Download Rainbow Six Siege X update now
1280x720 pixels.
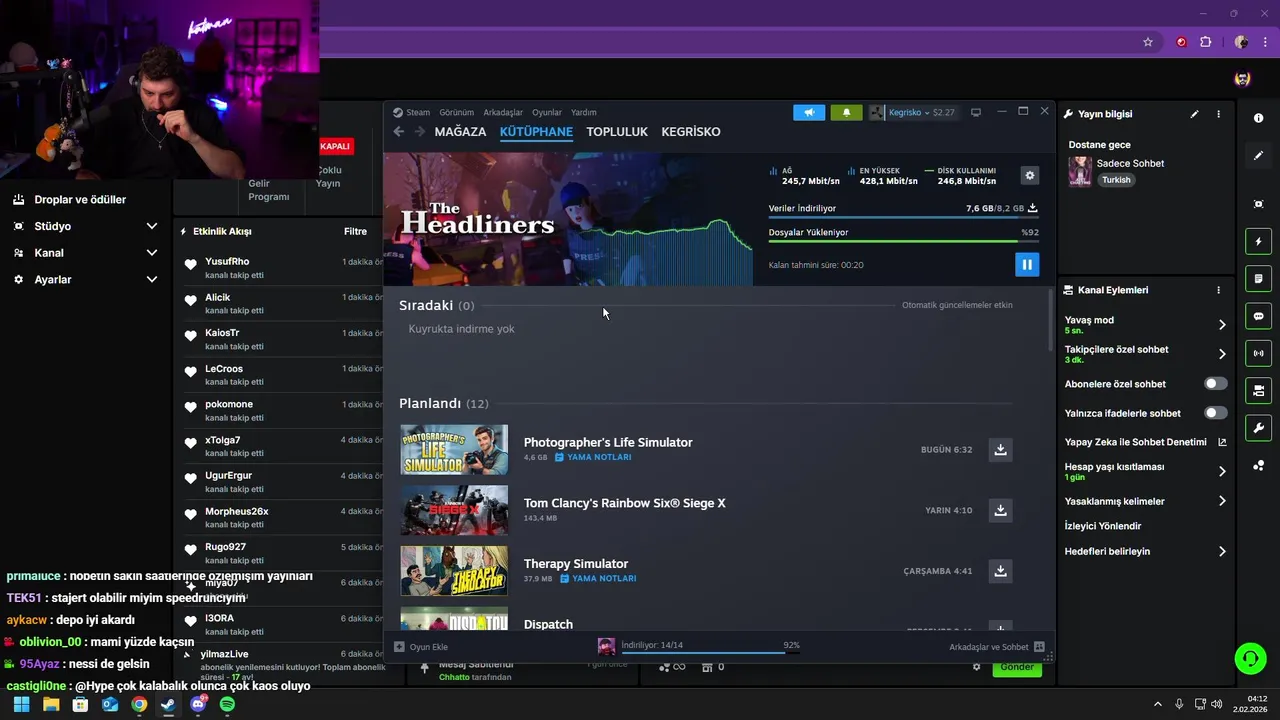pos(1000,510)
